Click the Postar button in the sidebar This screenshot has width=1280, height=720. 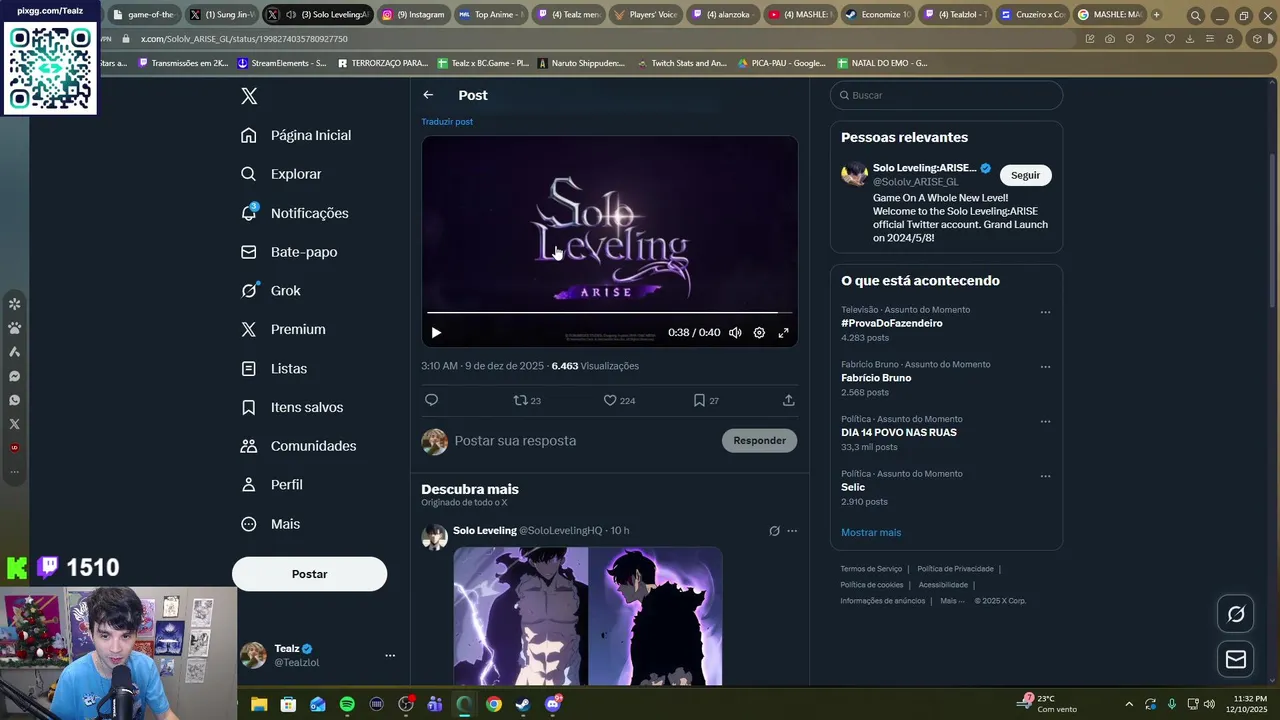309,574
